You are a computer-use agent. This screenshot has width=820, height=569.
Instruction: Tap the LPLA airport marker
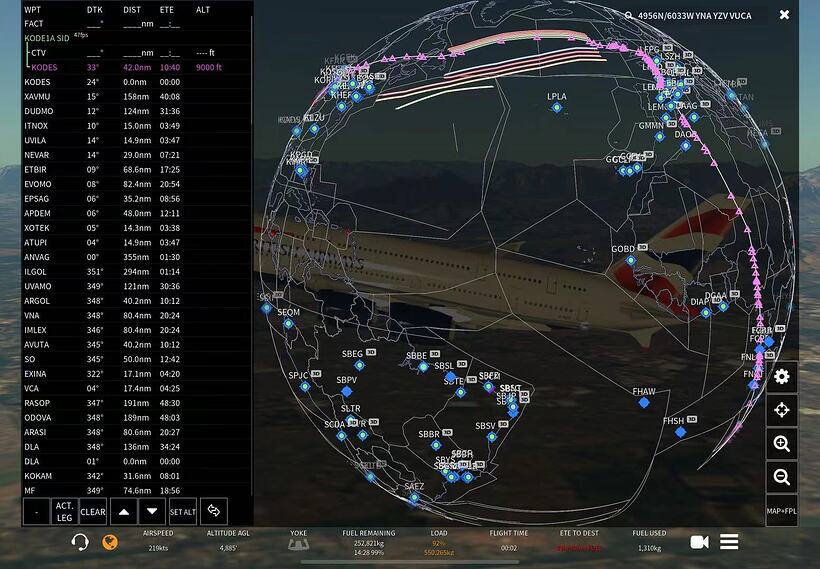point(557,108)
